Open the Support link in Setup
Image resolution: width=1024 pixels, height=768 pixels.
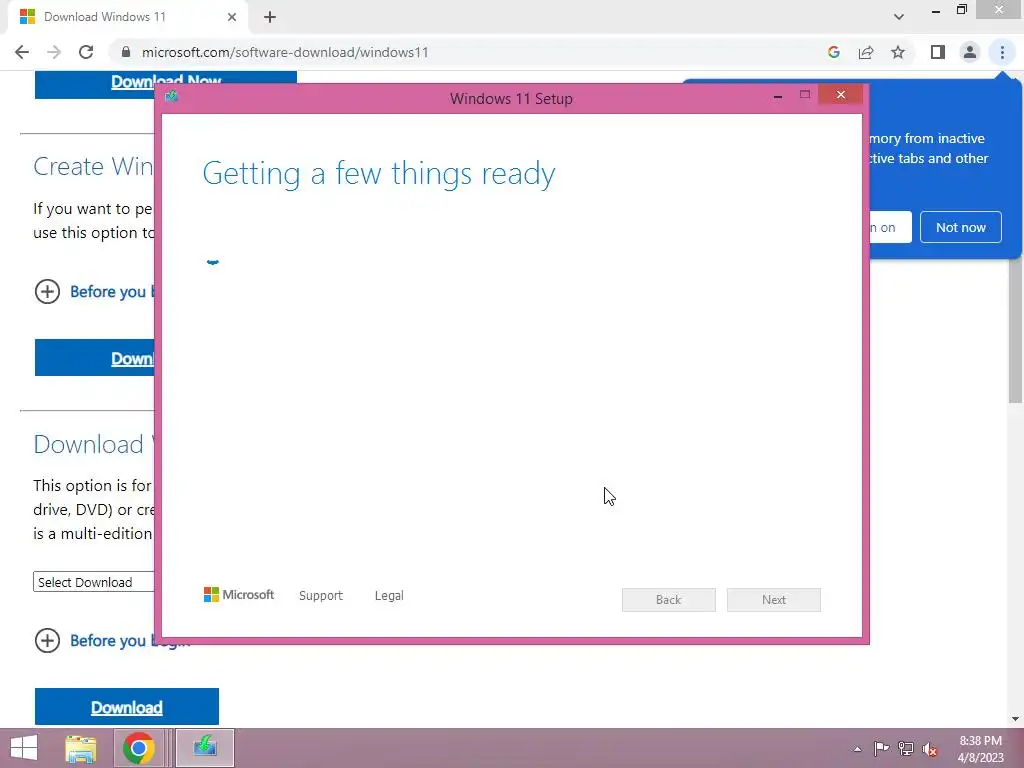321,596
